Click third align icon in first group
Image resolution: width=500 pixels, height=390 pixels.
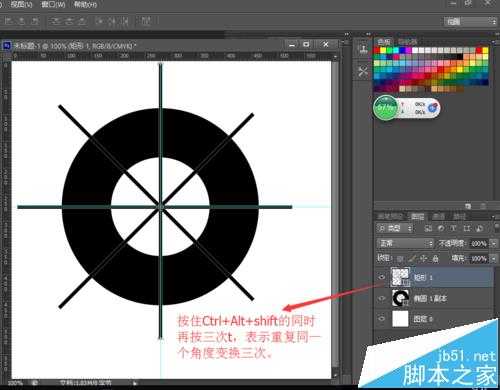click(34, 21)
